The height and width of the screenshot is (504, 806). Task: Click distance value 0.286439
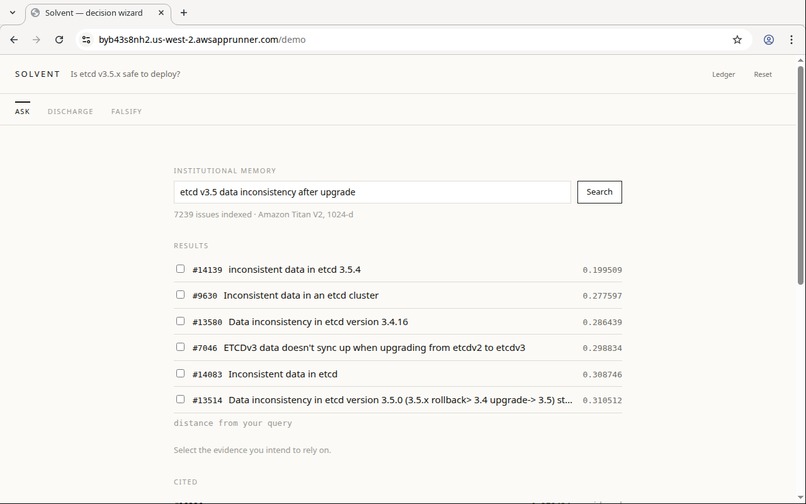tap(602, 322)
